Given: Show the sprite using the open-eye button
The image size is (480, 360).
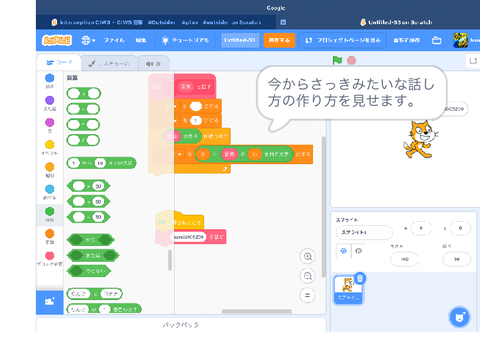Looking at the screenshot, I should [343, 251].
